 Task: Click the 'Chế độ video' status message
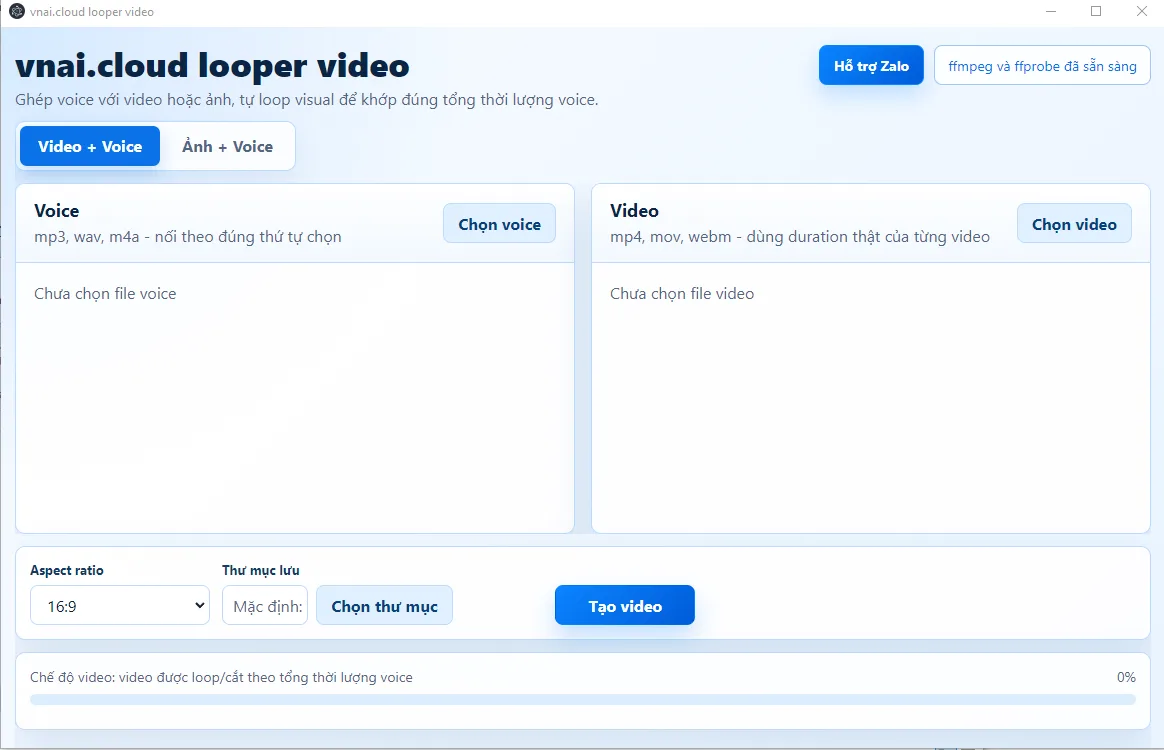click(x=221, y=677)
